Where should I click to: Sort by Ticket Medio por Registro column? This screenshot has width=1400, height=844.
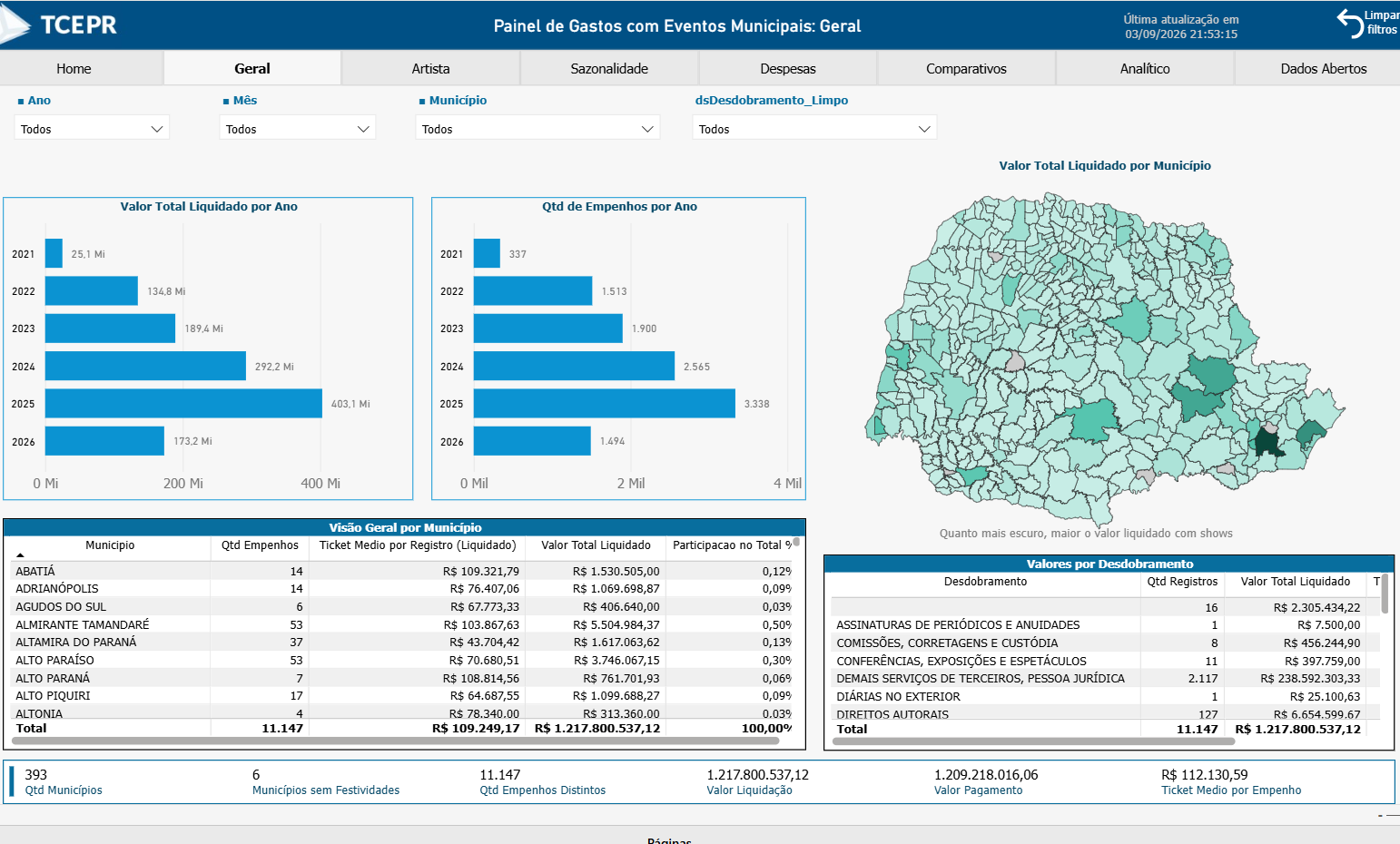point(418,545)
